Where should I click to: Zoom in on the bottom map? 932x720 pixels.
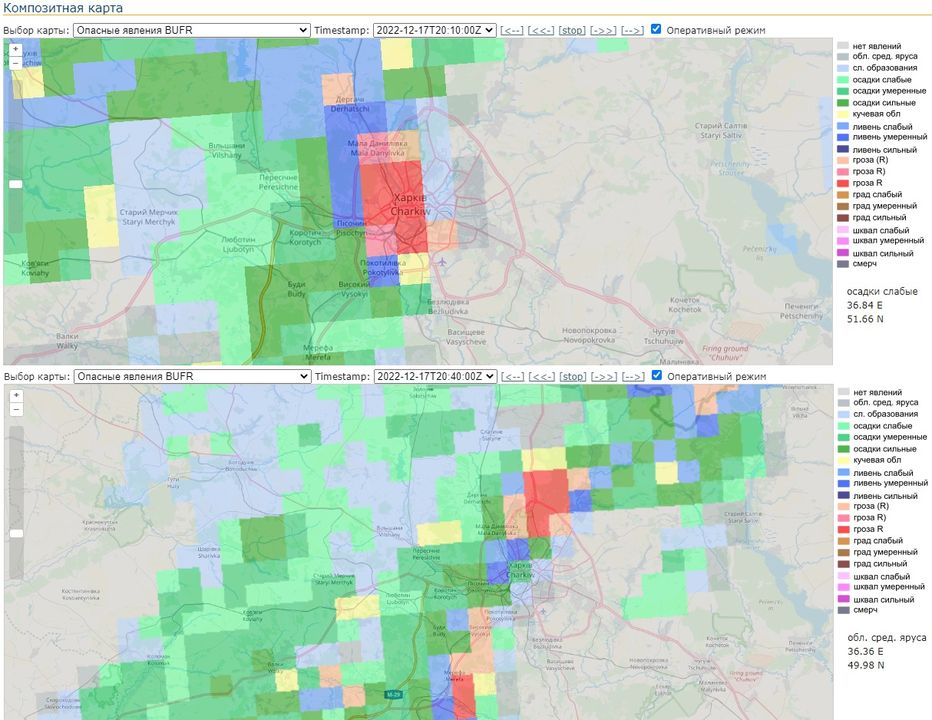click(15, 395)
